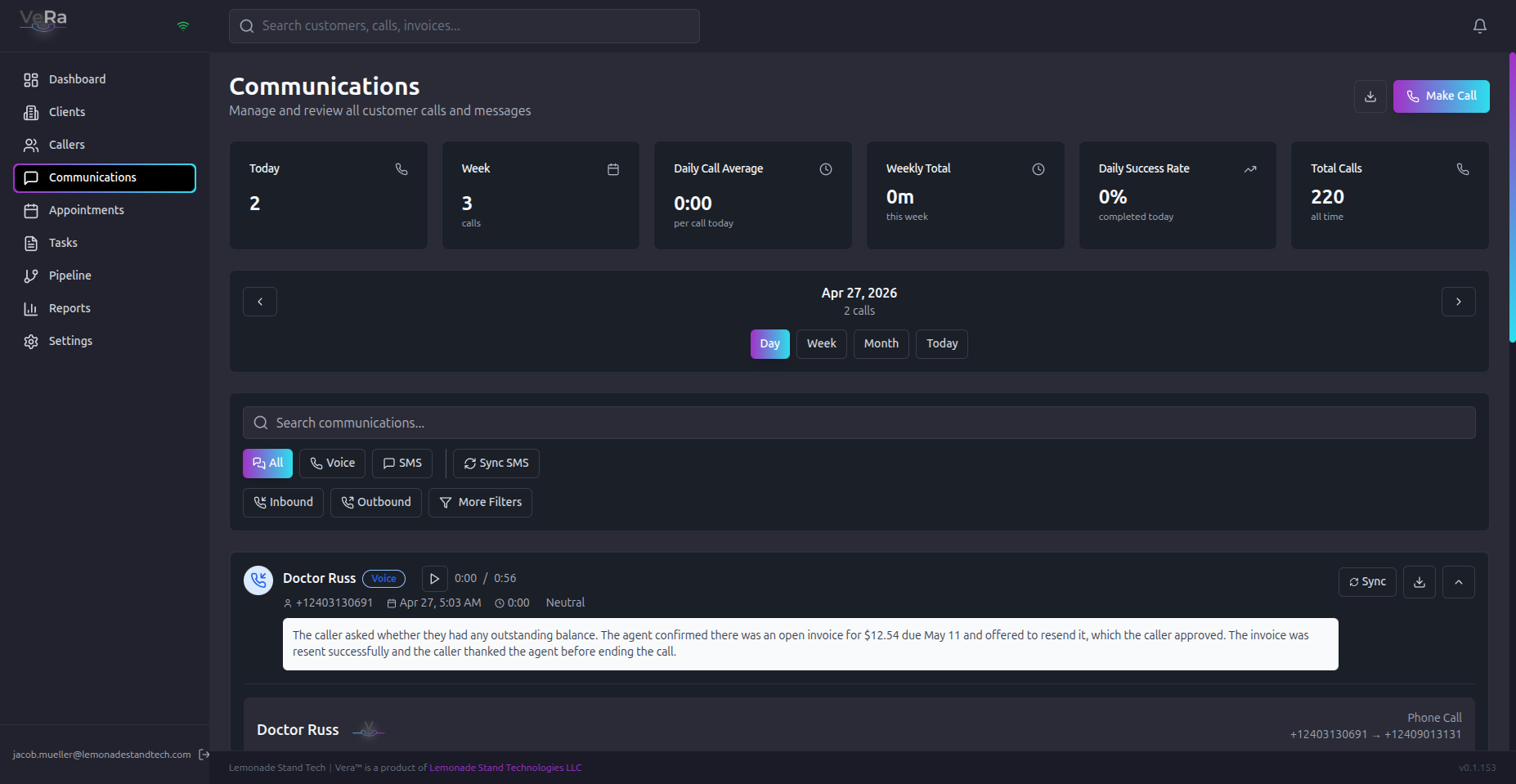Sync the Doctor Russ call
Image resolution: width=1516 pixels, height=784 pixels.
tap(1367, 582)
